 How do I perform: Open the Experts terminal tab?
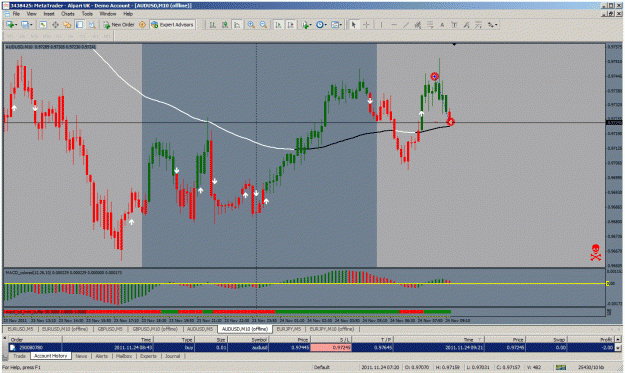[x=148, y=356]
